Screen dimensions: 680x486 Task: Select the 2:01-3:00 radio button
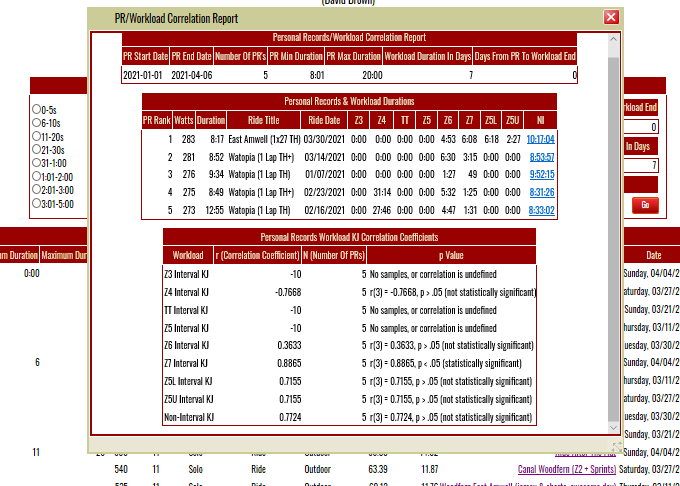[36, 189]
